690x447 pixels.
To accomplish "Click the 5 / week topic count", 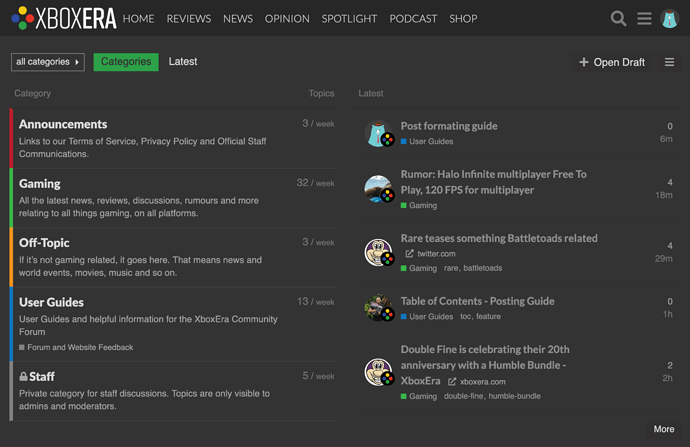I will pos(318,376).
